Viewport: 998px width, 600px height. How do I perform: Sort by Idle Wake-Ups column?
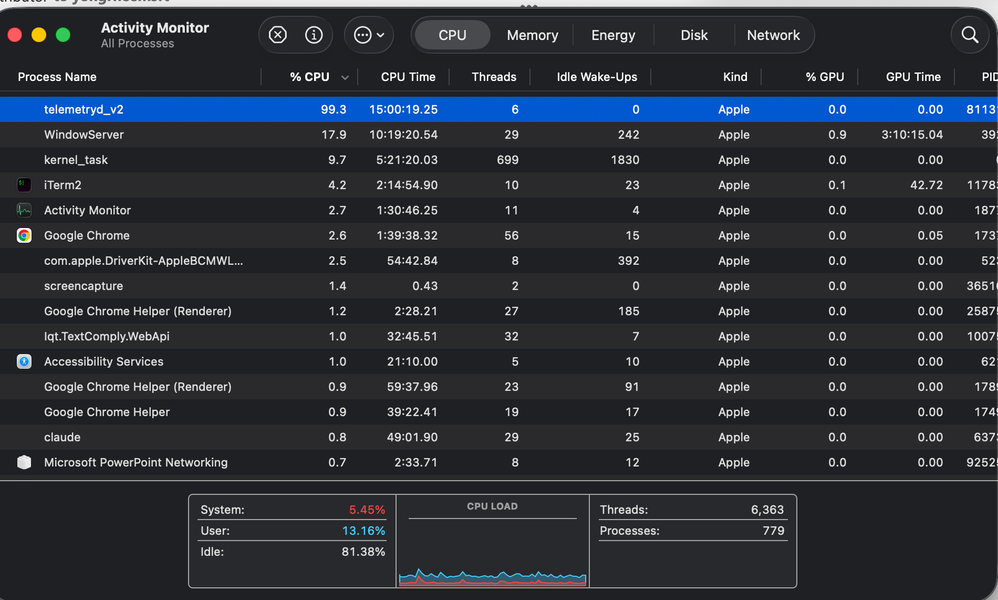[x=597, y=77]
